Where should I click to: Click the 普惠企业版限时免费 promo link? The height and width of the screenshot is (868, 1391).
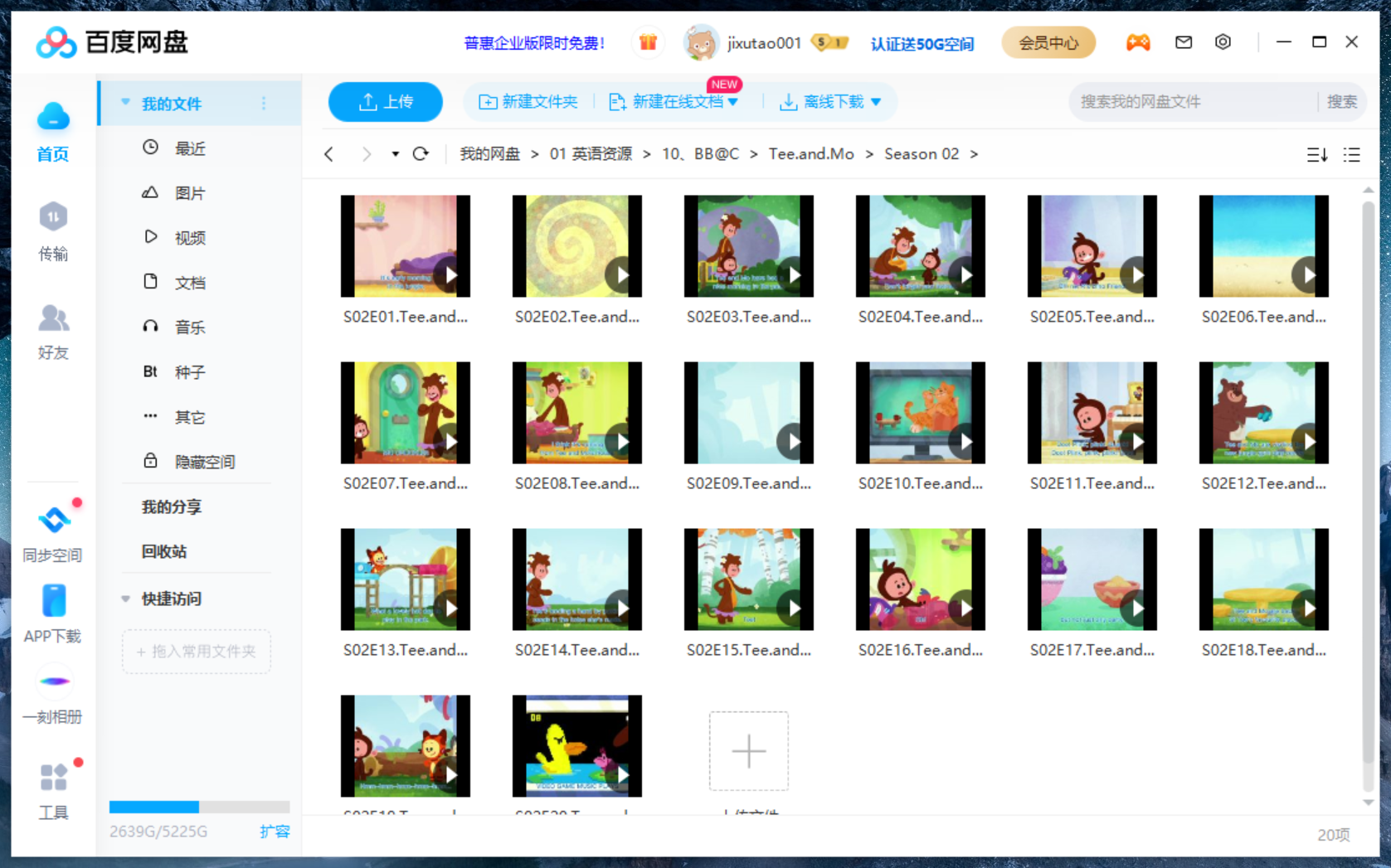point(533,43)
